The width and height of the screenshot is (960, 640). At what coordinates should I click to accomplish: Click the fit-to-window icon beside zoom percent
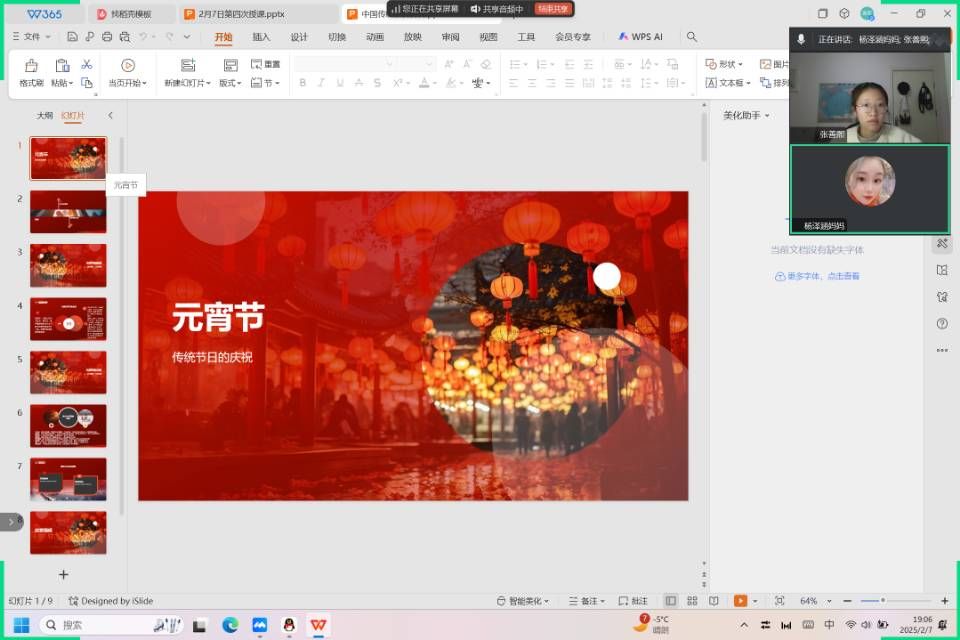(778, 601)
